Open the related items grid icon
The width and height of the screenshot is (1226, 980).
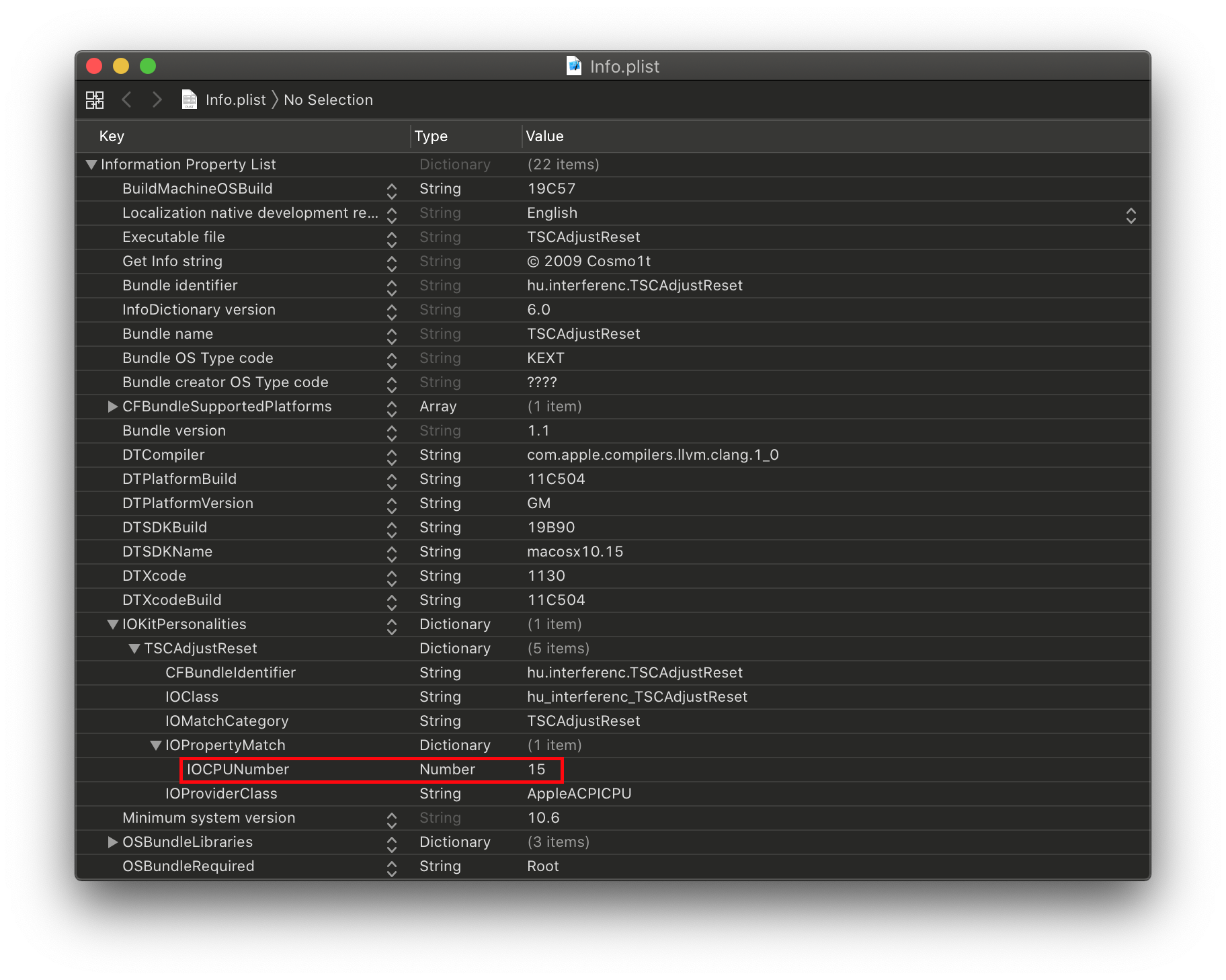[95, 100]
